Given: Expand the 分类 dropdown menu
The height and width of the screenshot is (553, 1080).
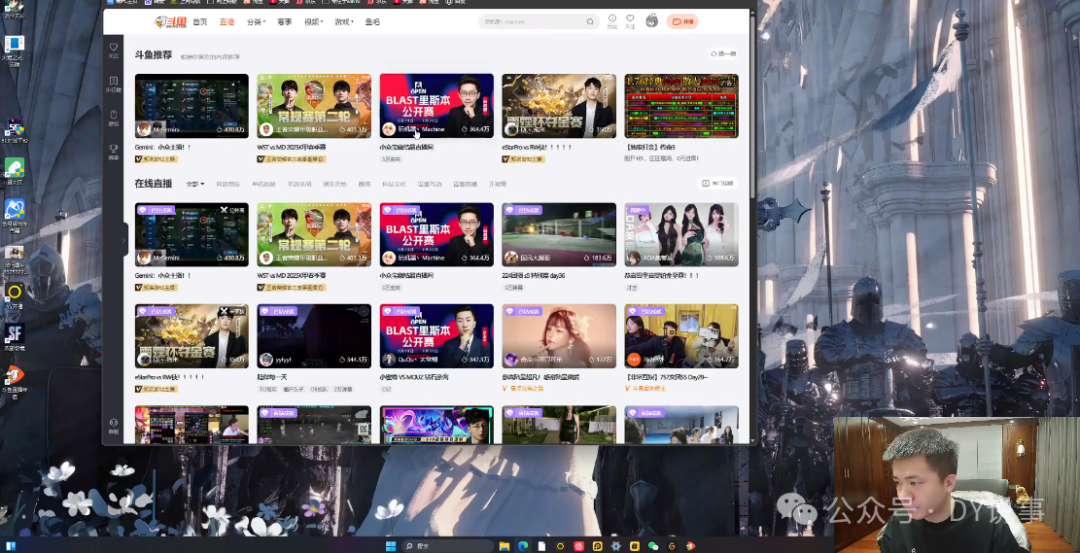Looking at the screenshot, I should click(x=255, y=22).
